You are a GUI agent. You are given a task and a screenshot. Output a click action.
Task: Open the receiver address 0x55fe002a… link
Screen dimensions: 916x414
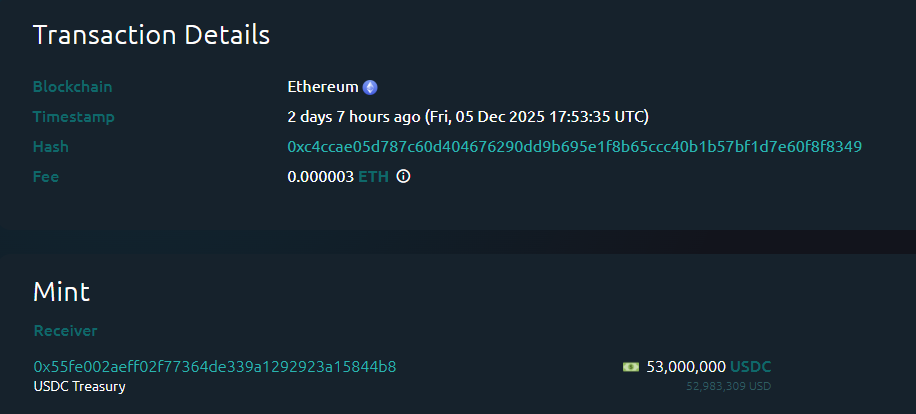point(215,367)
